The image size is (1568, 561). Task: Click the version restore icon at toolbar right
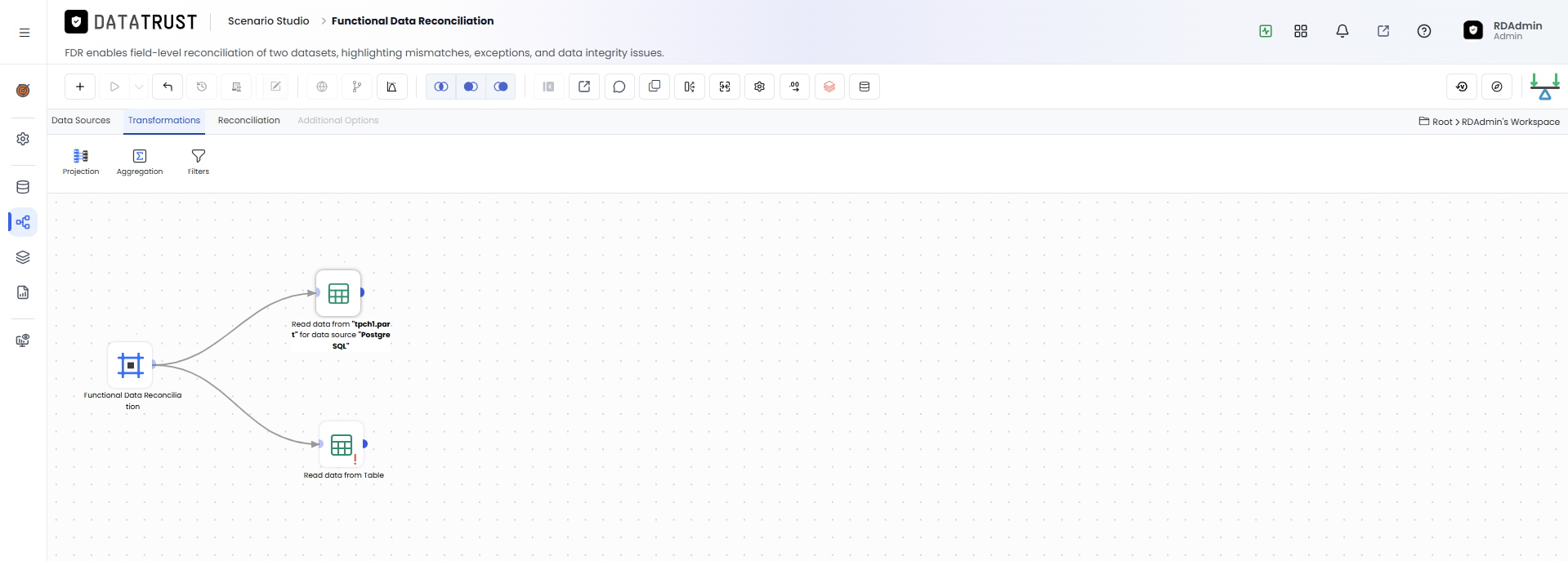tap(1462, 87)
